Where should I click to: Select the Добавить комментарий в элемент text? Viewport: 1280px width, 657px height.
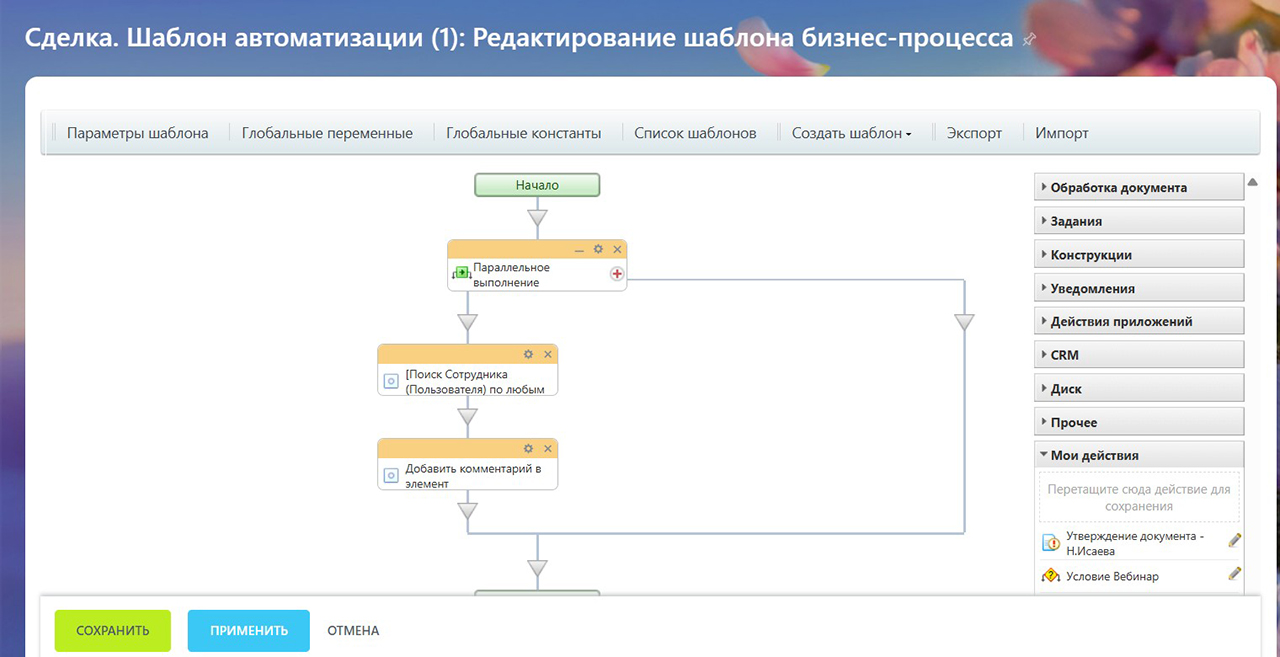[x=473, y=476]
